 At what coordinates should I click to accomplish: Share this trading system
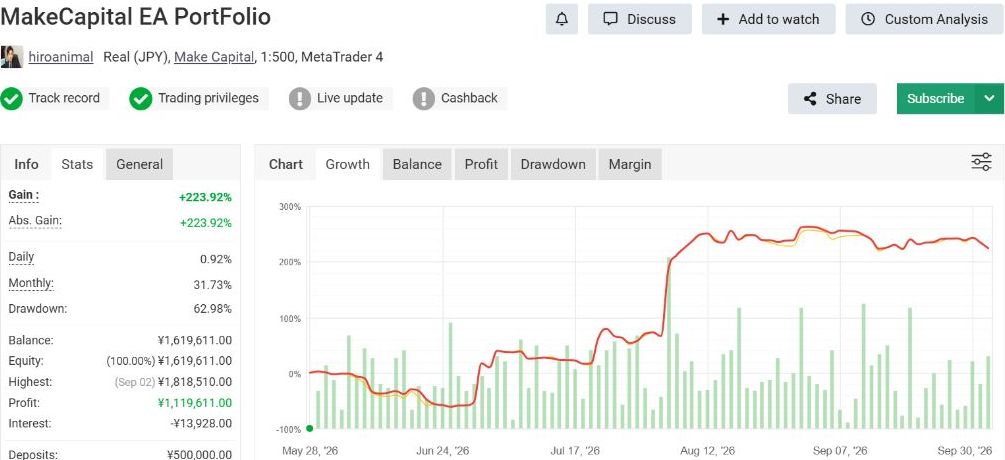tap(832, 99)
